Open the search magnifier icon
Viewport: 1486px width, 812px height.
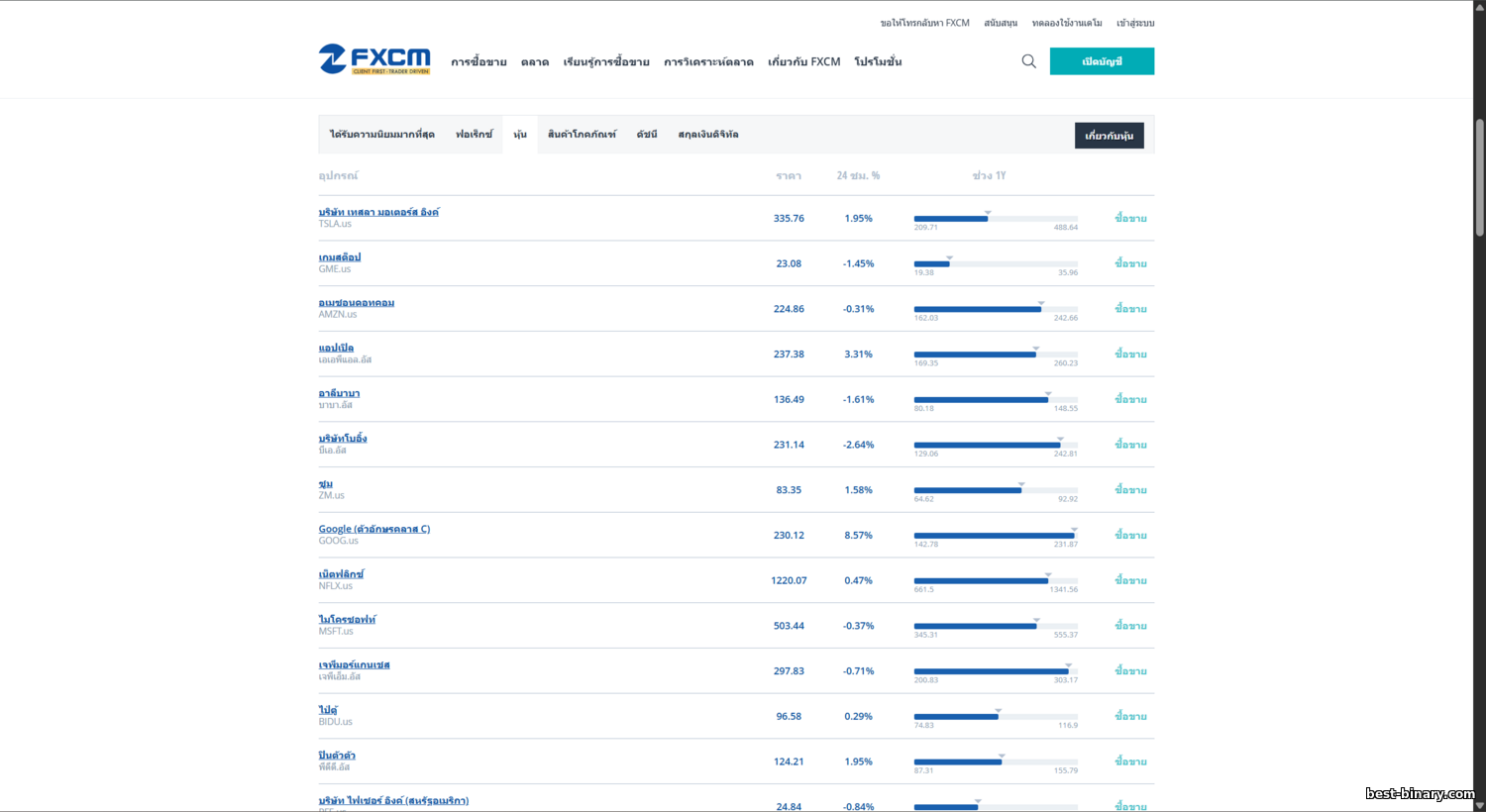(x=1028, y=61)
